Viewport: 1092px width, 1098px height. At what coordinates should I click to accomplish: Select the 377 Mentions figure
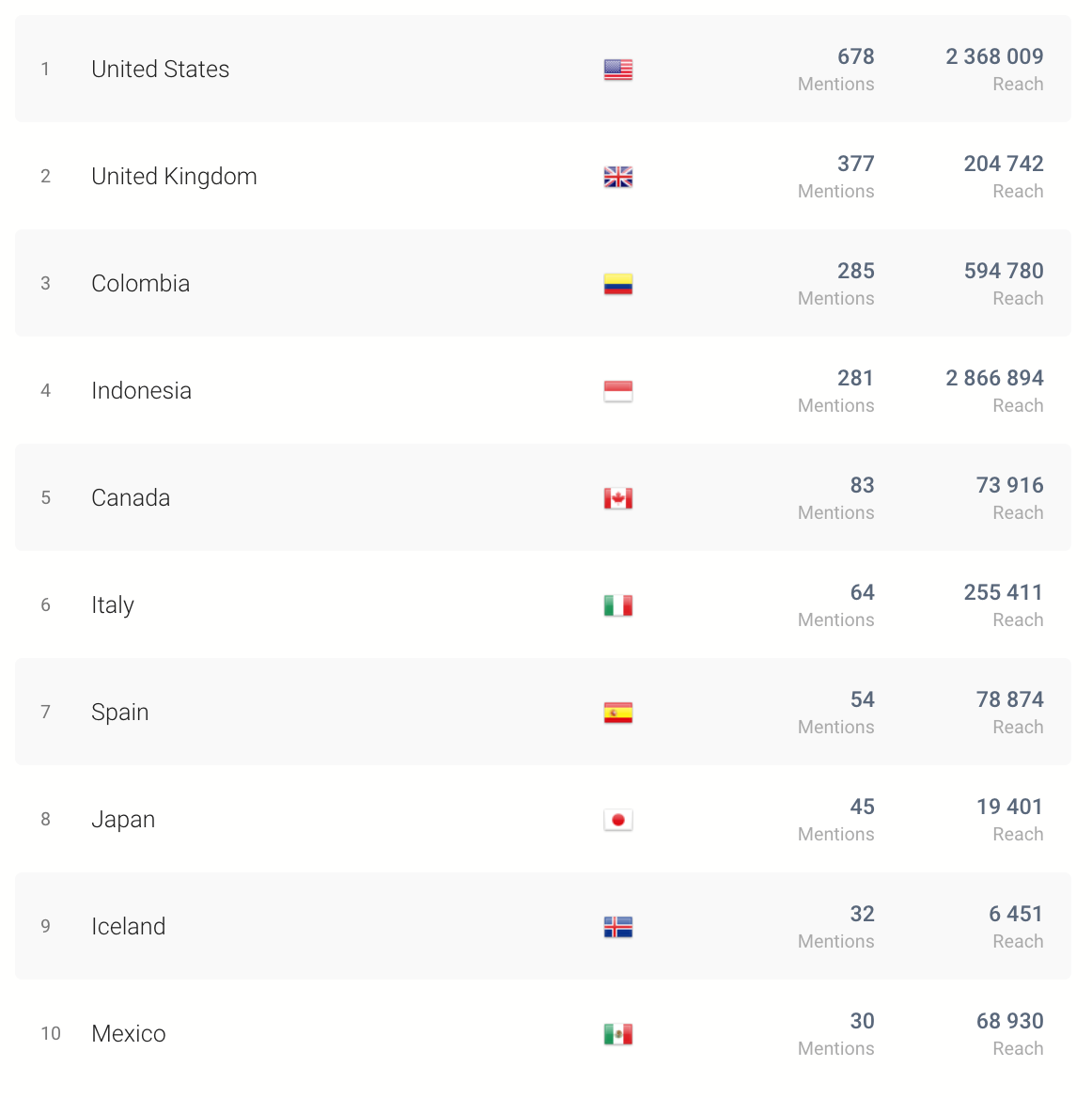855,164
